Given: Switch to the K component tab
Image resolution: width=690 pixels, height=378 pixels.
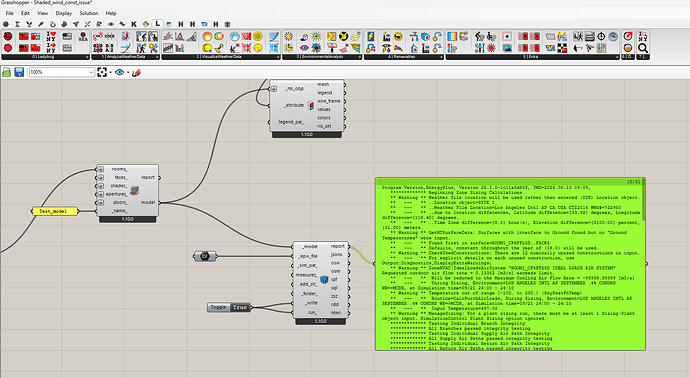Looking at the screenshot, I should coord(134,24).
